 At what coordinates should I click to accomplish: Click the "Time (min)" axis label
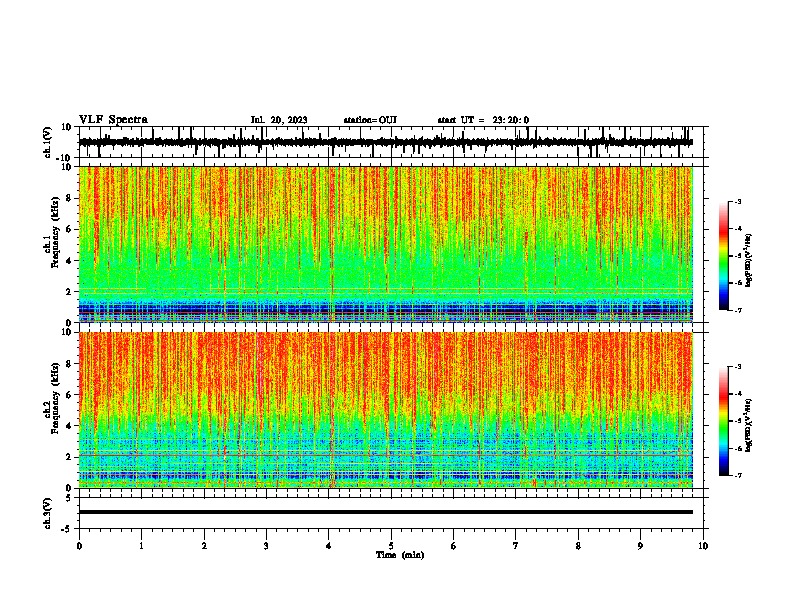[400, 555]
